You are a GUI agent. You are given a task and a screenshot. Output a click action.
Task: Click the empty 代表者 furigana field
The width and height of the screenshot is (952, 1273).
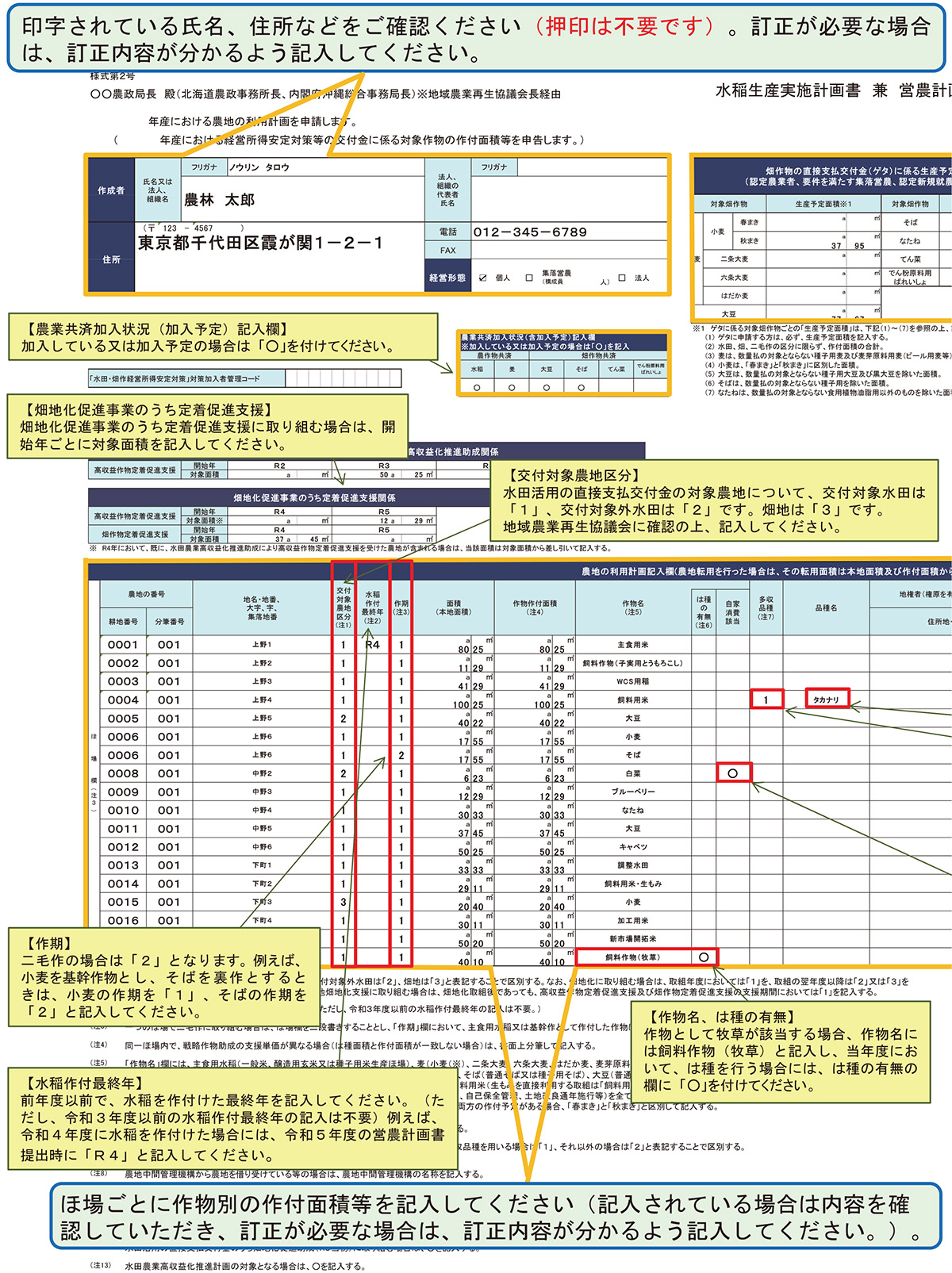593,167
